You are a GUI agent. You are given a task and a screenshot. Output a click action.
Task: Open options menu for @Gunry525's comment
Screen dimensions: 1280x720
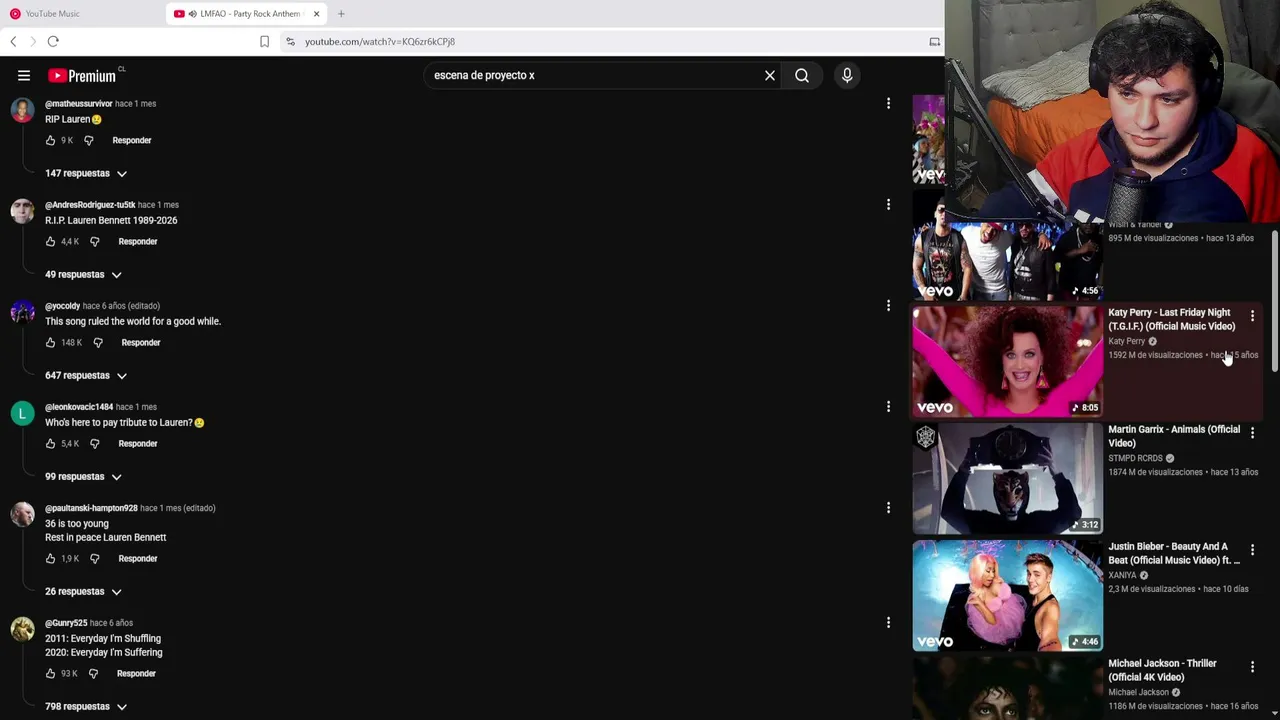(x=888, y=622)
